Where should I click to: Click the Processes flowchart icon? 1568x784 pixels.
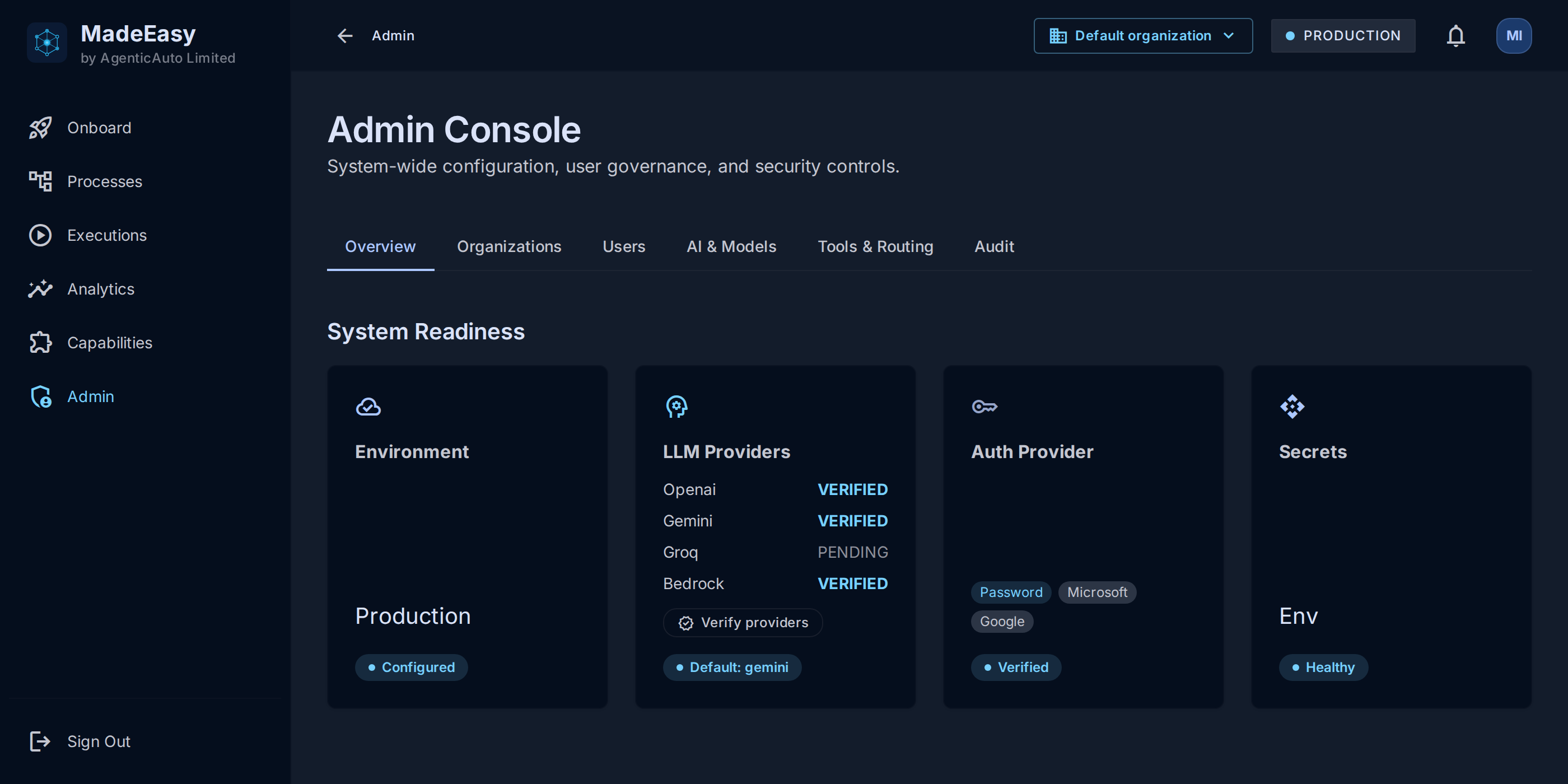click(40, 181)
